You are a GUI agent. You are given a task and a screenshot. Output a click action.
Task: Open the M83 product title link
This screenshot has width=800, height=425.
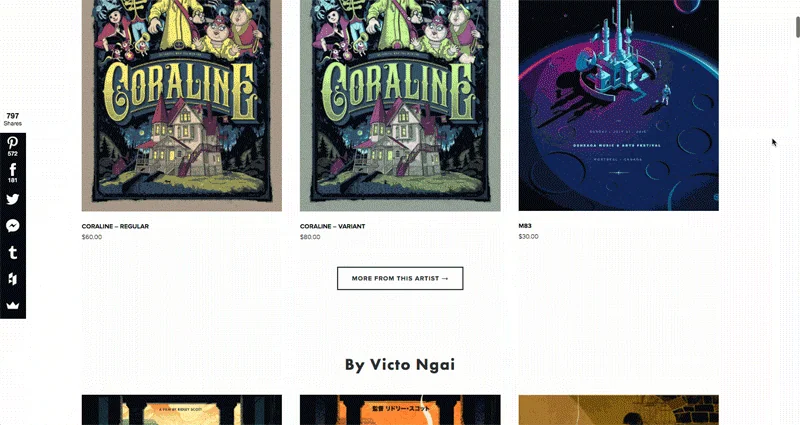[525, 226]
